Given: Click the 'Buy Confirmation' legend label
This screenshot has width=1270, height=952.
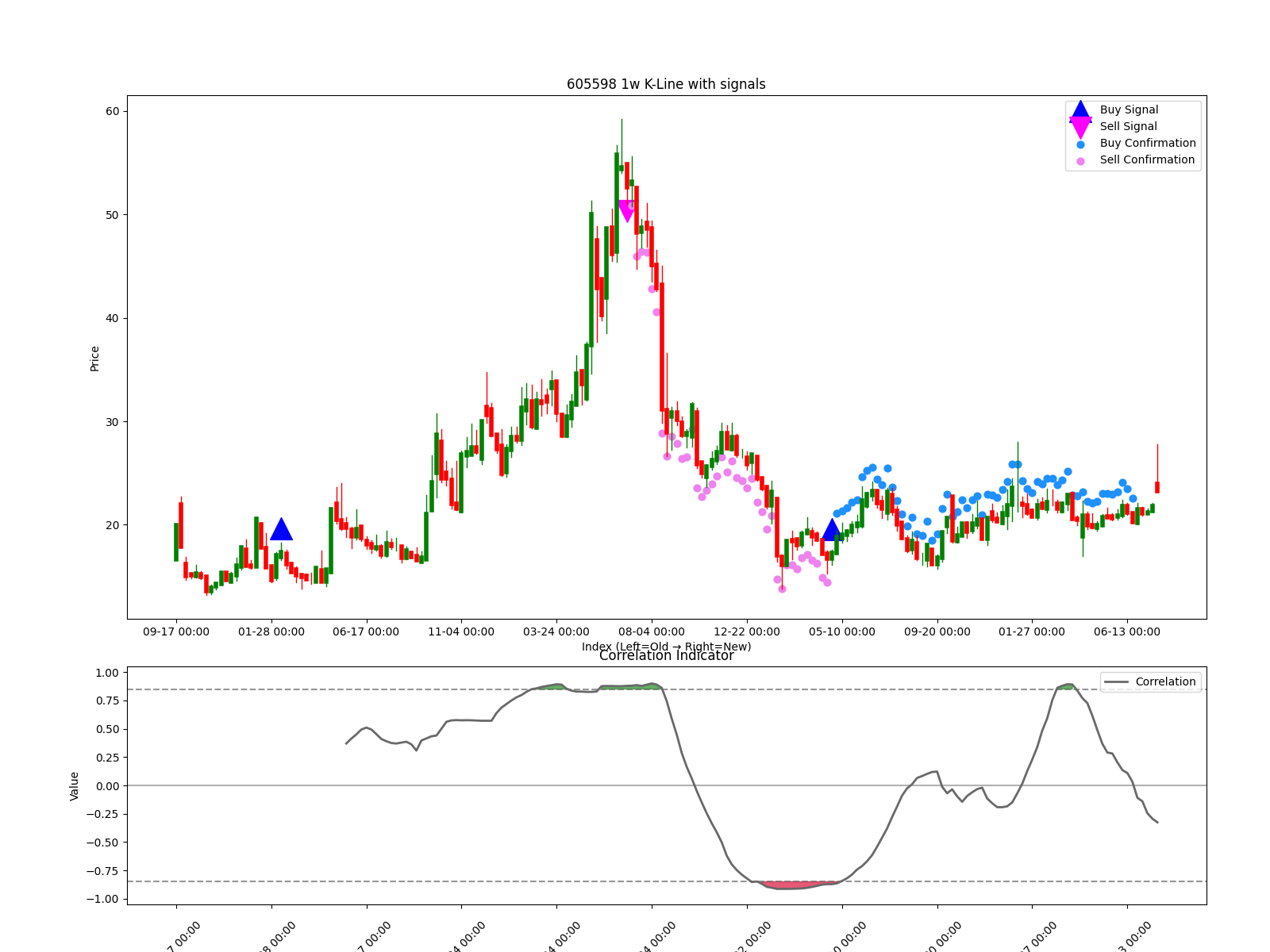Looking at the screenshot, I should pyautogui.click(x=1148, y=144).
